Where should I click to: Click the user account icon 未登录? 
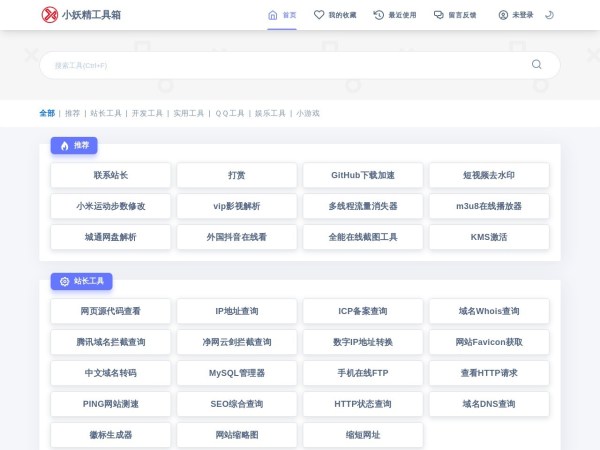coord(503,15)
